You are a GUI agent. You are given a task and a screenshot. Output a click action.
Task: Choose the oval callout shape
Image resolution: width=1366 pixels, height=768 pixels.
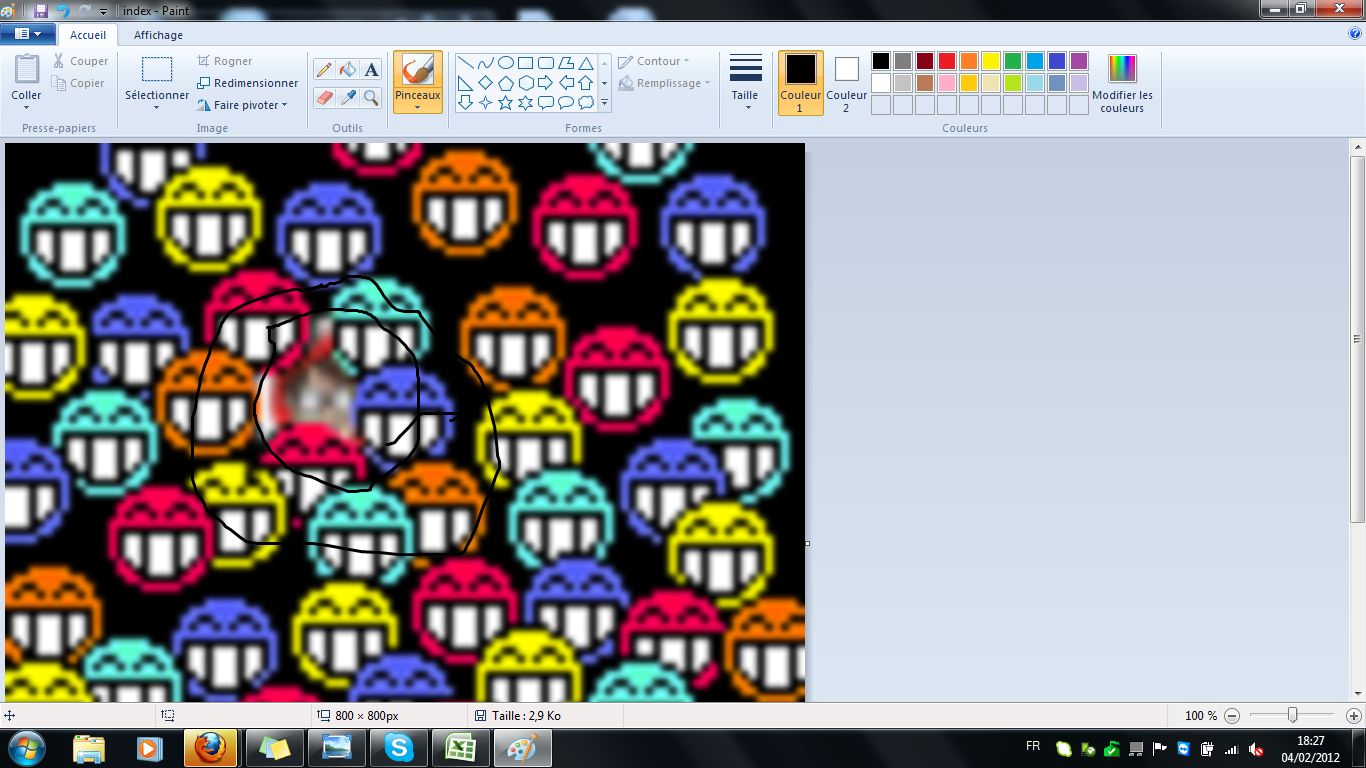coord(566,102)
